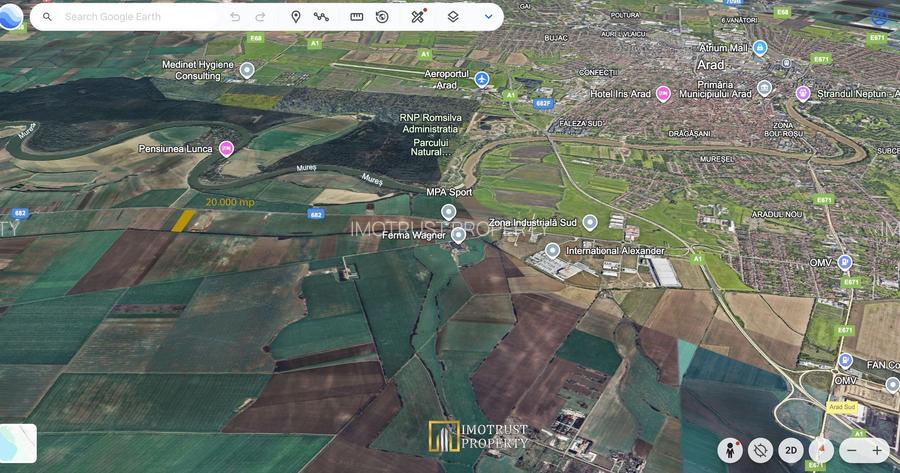Reset orientation with the compass
This screenshot has width=900, height=473.
pyautogui.click(x=821, y=451)
